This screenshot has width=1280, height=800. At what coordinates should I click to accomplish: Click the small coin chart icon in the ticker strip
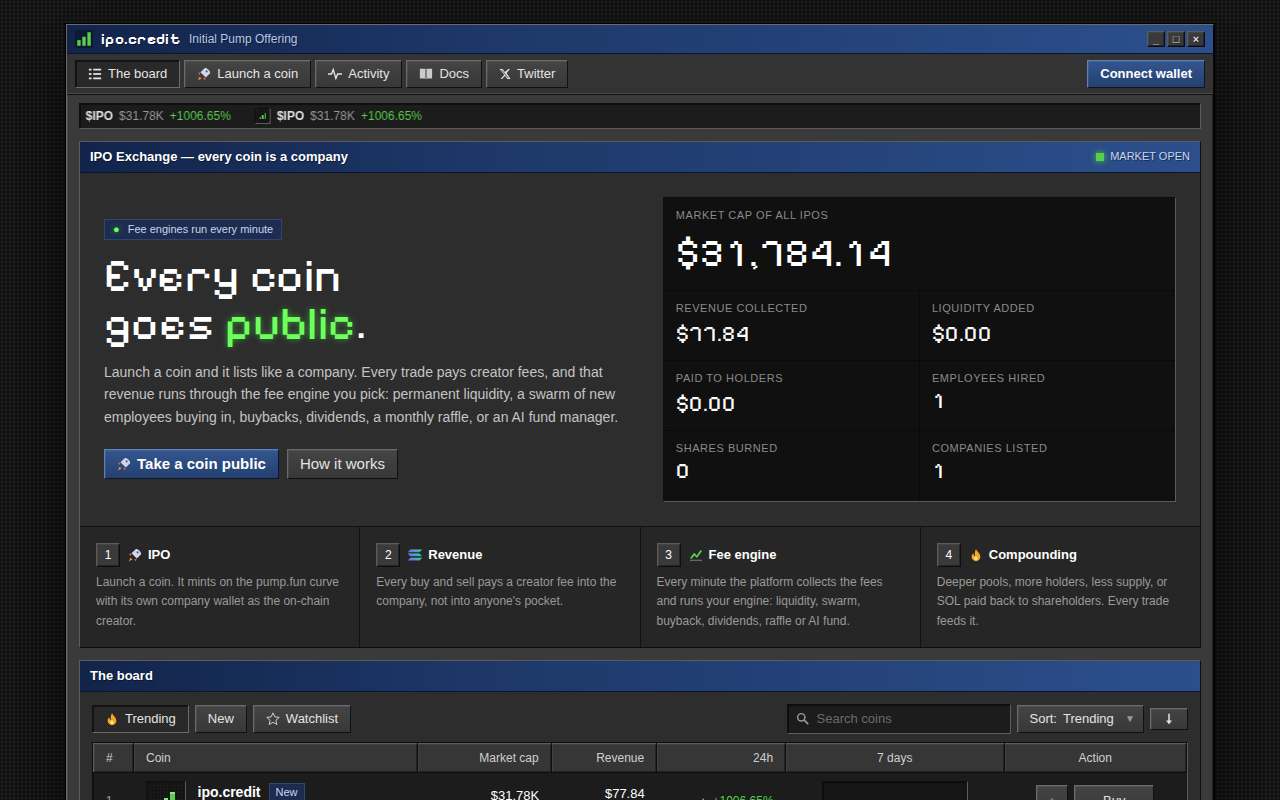[263, 116]
